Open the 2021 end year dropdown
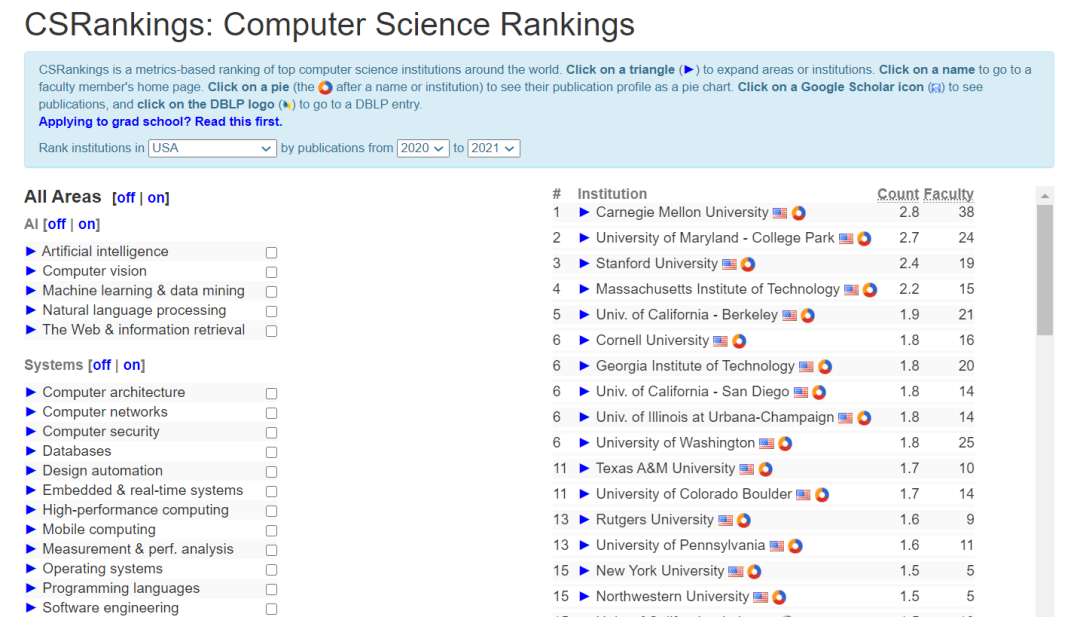Image resolution: width=1080 pixels, height=617 pixels. click(494, 148)
